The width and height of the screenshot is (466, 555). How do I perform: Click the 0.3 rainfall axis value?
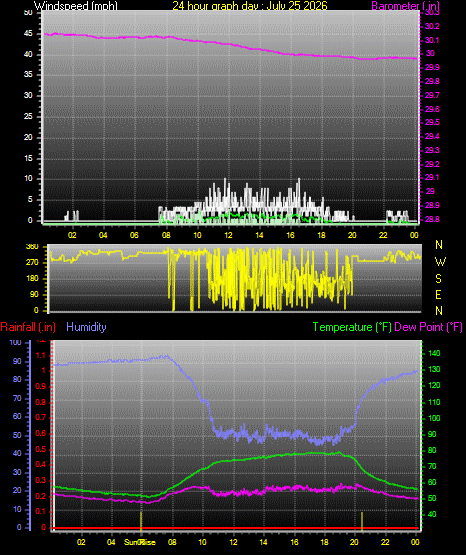(x=41, y=480)
